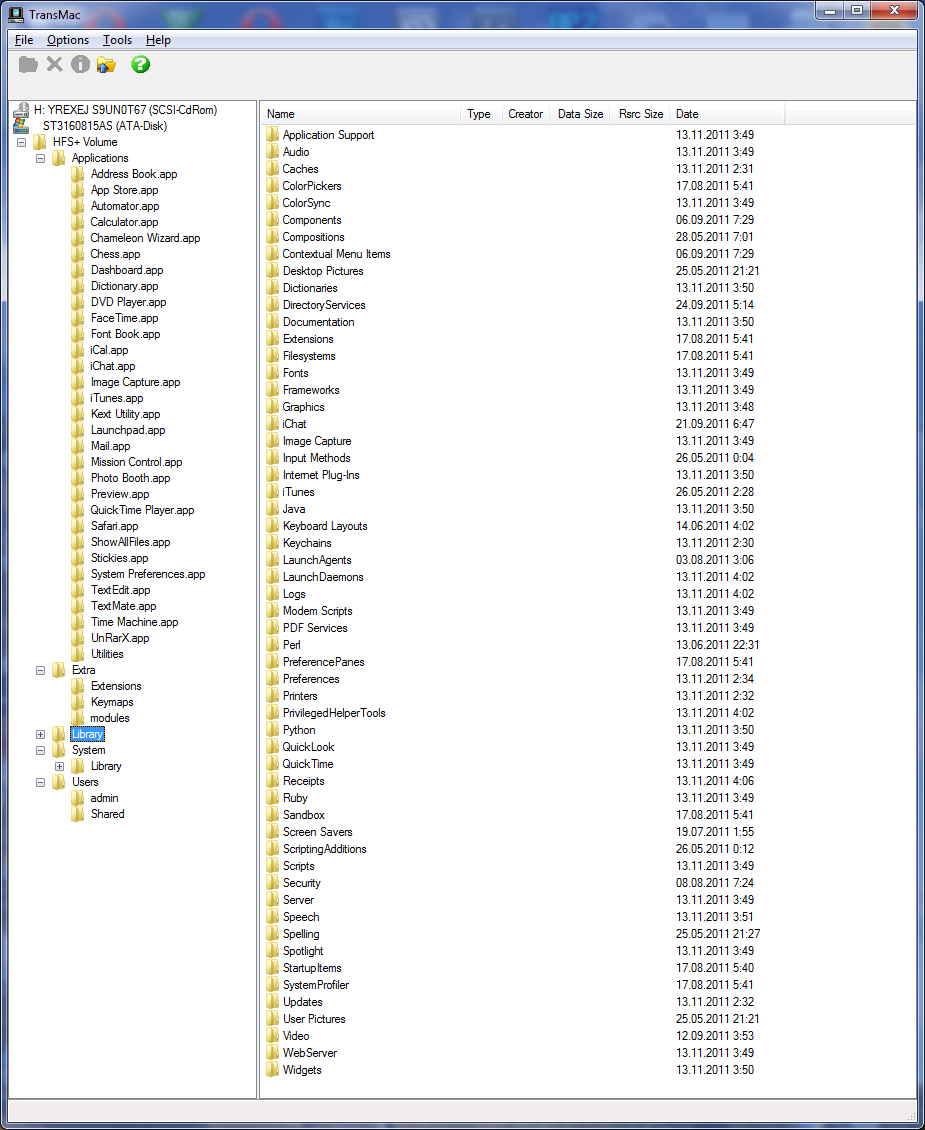This screenshot has height=1130, width=925.
Task: Select QuickTime Player.app in the tree
Action: pos(142,510)
